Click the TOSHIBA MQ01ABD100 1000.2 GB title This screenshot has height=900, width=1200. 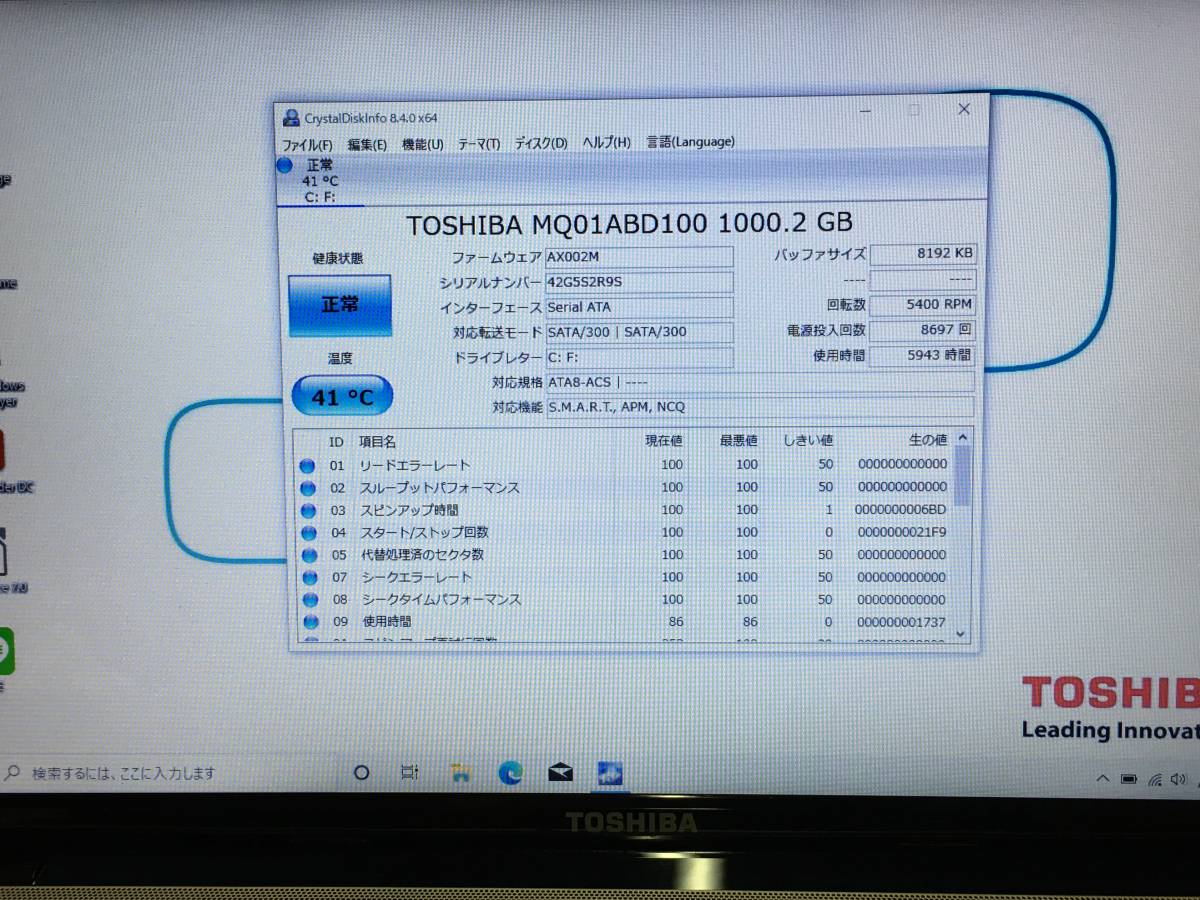[x=630, y=224]
